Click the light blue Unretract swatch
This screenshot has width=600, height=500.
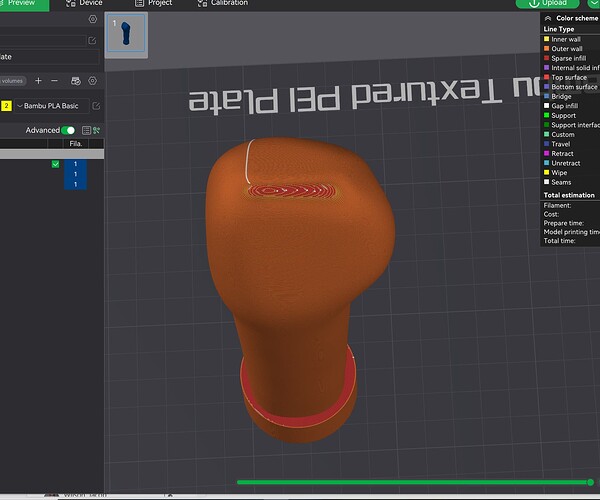pyautogui.click(x=546, y=163)
